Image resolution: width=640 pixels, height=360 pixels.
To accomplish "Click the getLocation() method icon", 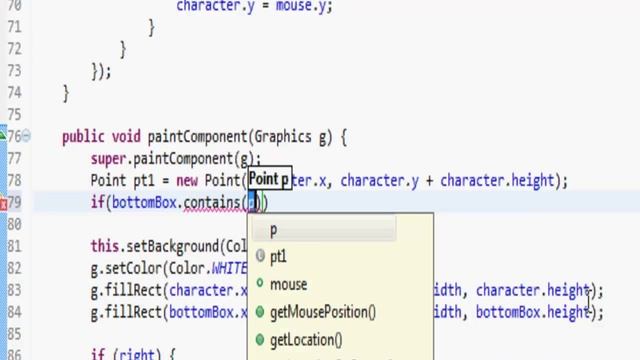I will (260, 339).
